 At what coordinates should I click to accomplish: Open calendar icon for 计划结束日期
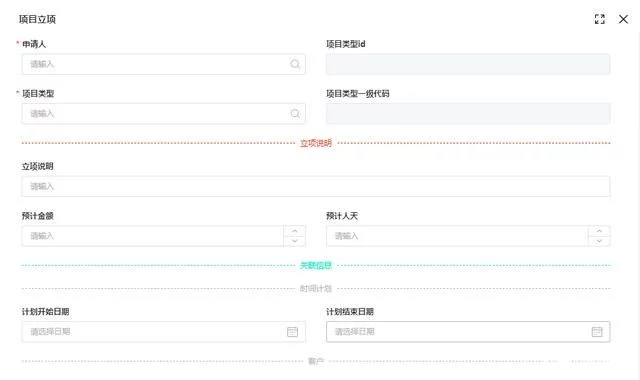(597, 332)
